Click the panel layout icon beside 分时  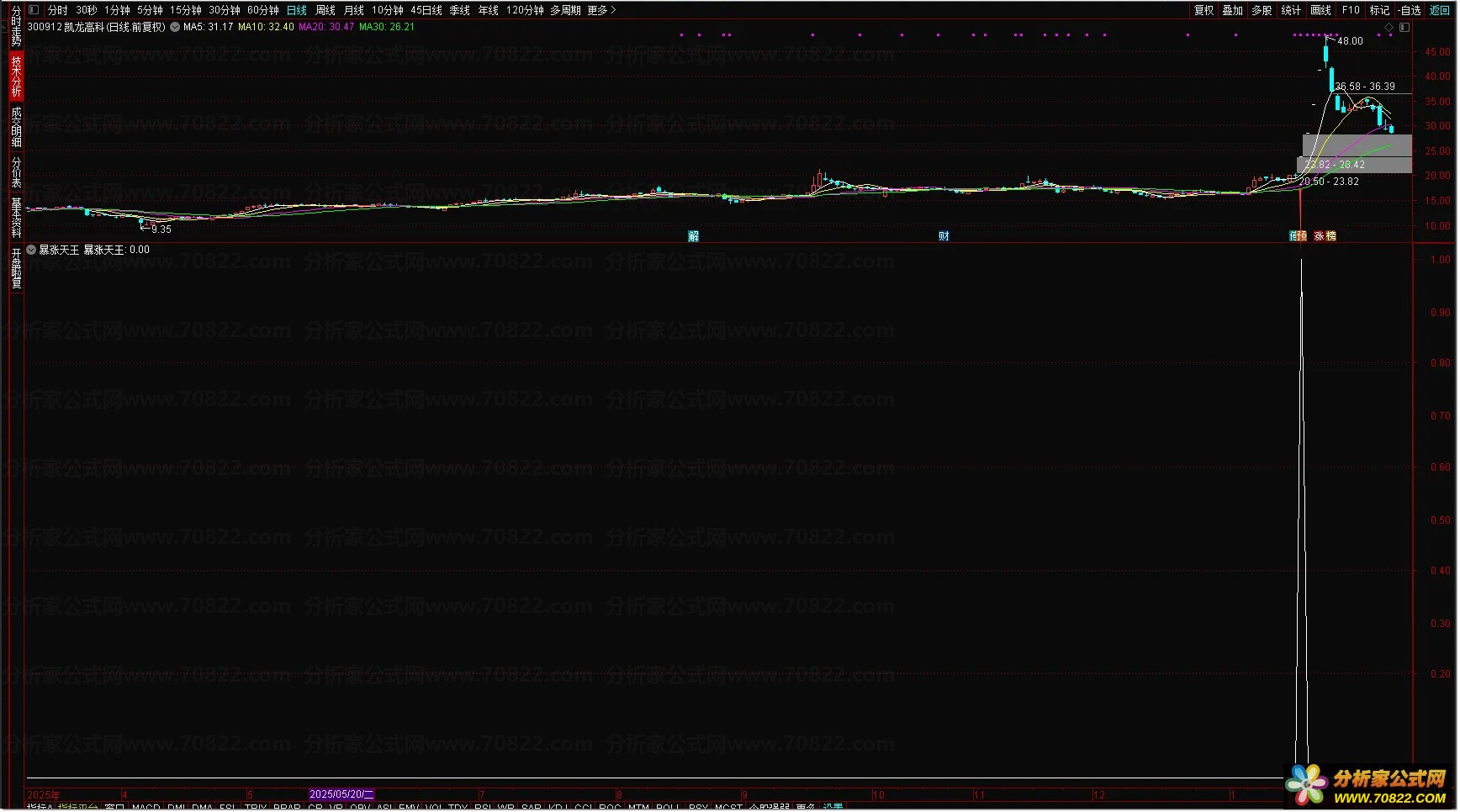[x=34, y=10]
